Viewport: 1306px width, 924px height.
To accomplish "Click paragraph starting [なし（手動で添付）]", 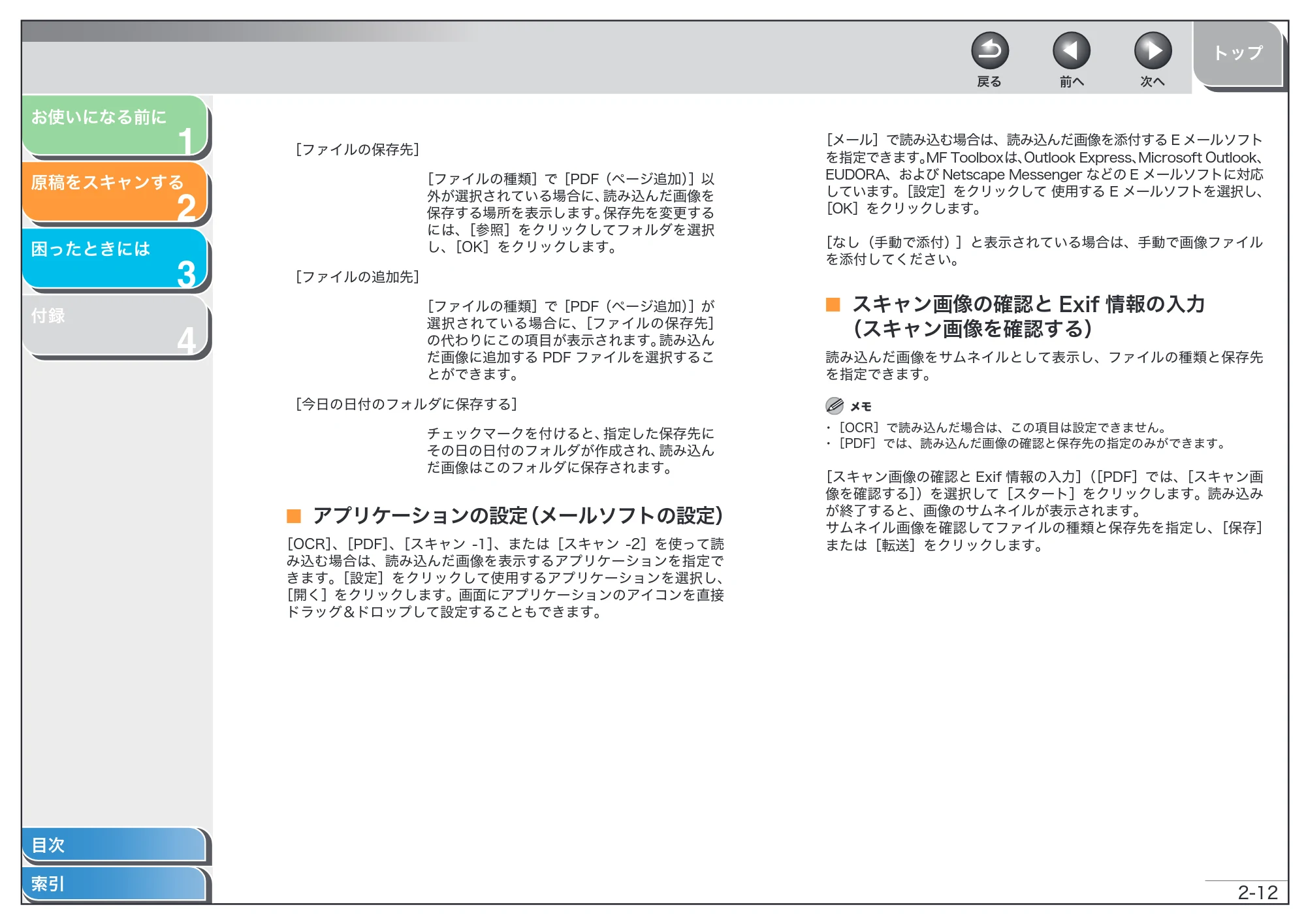I will tap(1044, 251).
